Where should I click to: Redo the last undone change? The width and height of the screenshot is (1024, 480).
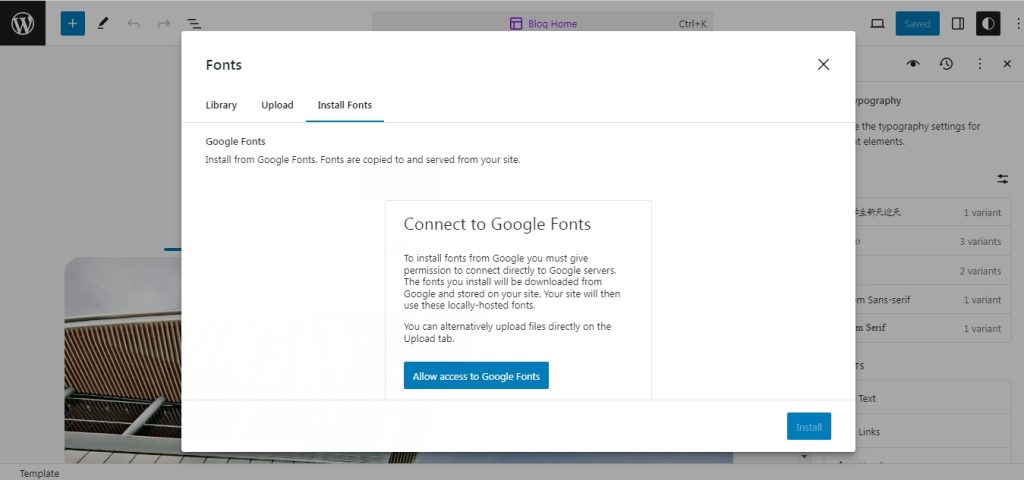pos(164,24)
